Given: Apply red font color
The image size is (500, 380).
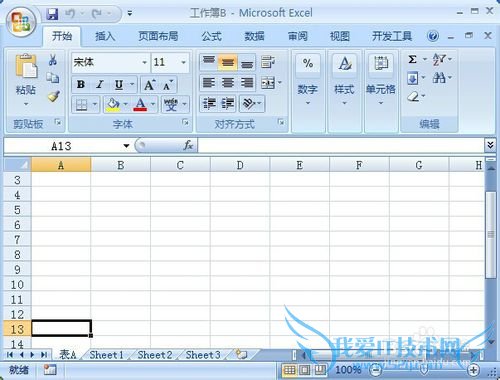Looking at the screenshot, I should click(x=140, y=105).
